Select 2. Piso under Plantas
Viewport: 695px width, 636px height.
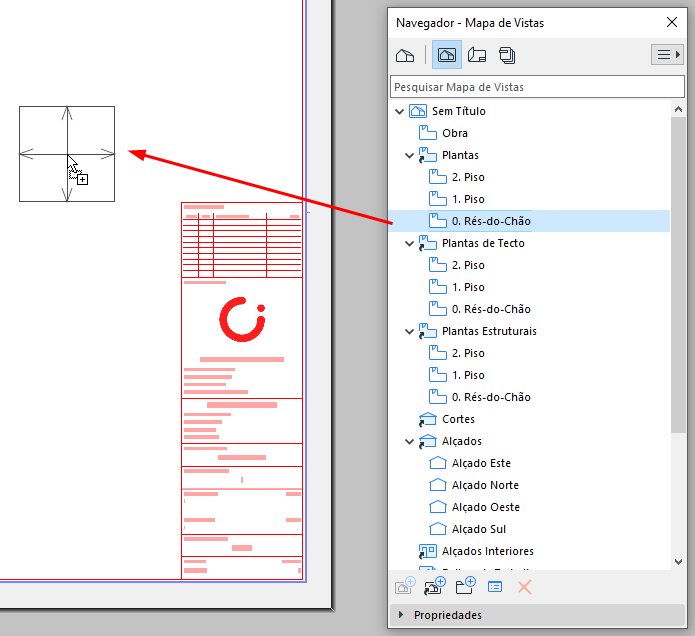coord(468,177)
